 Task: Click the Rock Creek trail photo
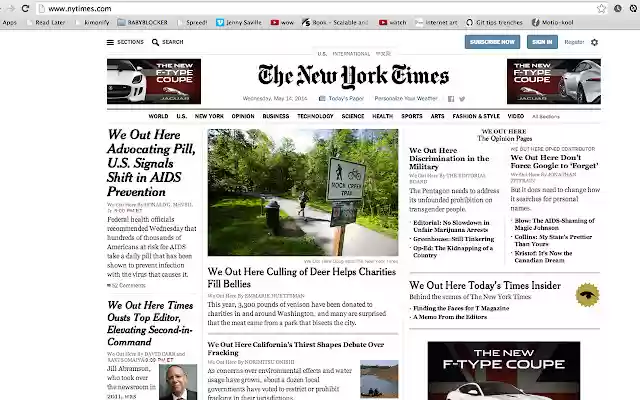(303, 192)
